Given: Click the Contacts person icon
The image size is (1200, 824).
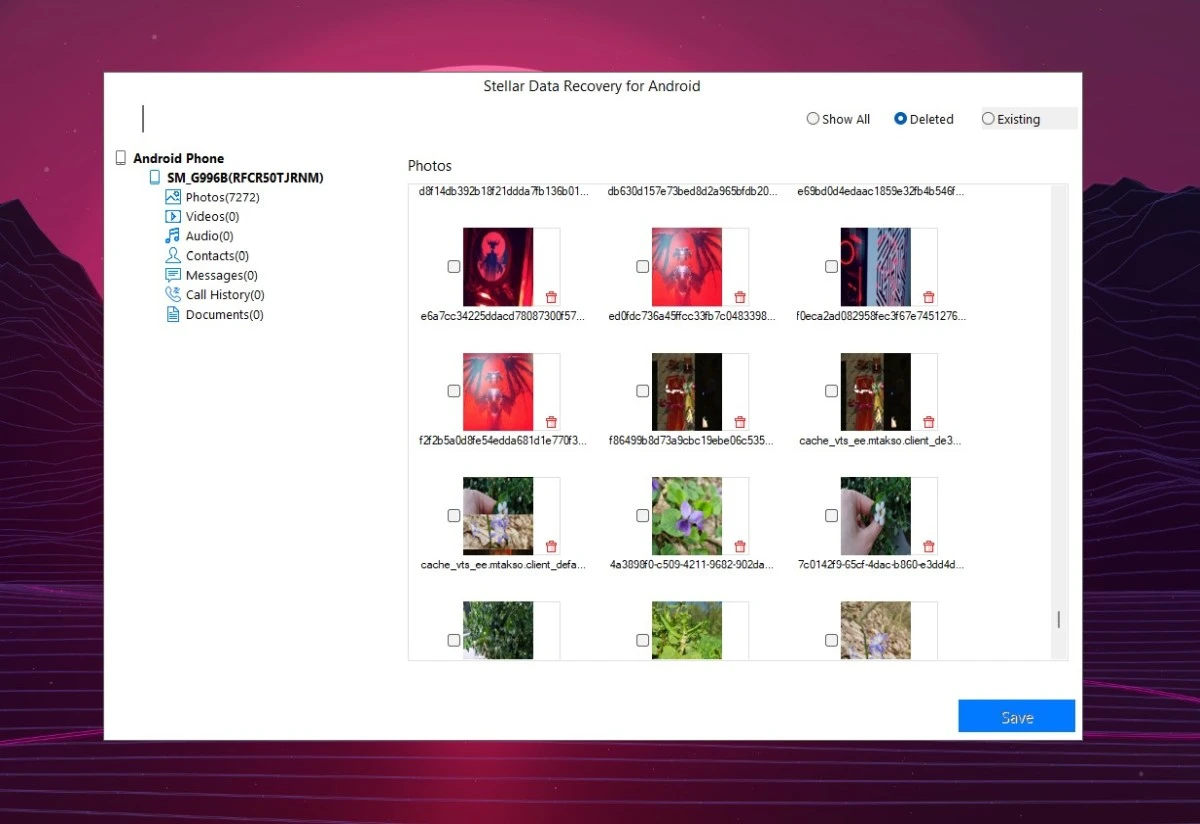Looking at the screenshot, I should point(173,256).
